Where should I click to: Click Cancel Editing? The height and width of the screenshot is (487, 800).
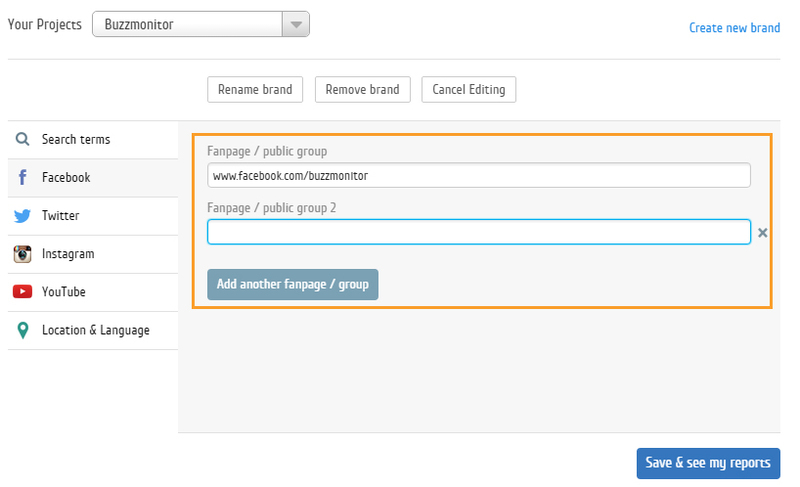click(469, 89)
